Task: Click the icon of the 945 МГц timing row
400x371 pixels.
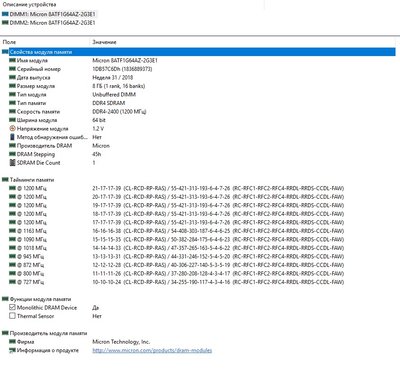Action: pyautogui.click(x=12, y=256)
